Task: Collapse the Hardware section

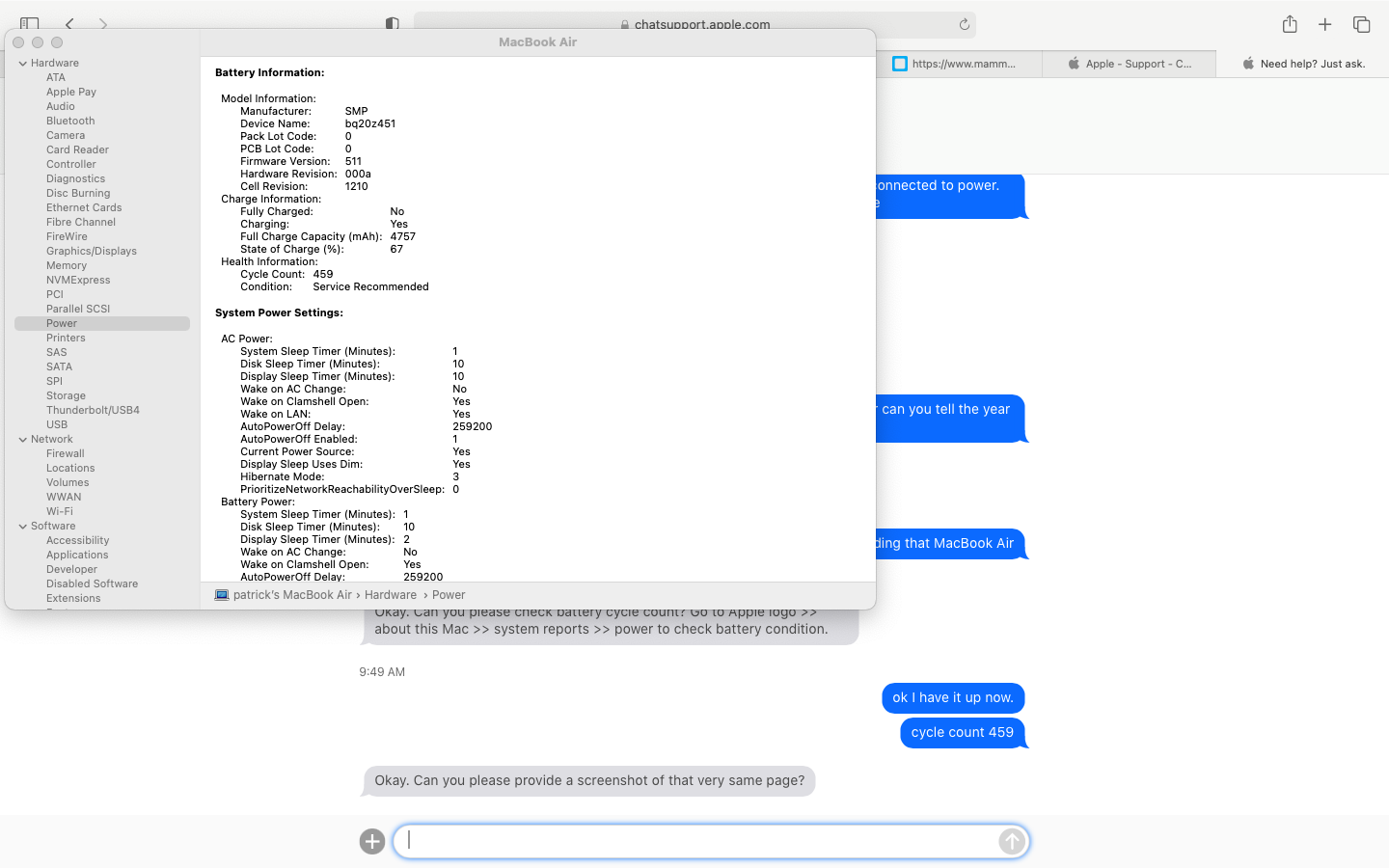Action: (23, 64)
